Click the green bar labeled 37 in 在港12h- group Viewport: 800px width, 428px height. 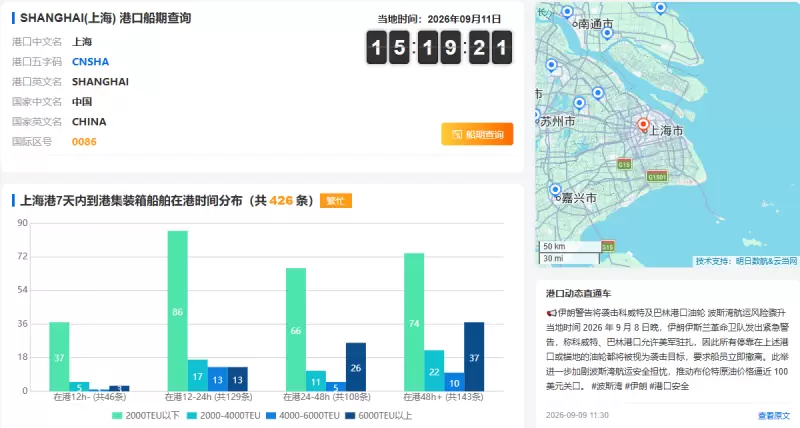click(x=59, y=357)
